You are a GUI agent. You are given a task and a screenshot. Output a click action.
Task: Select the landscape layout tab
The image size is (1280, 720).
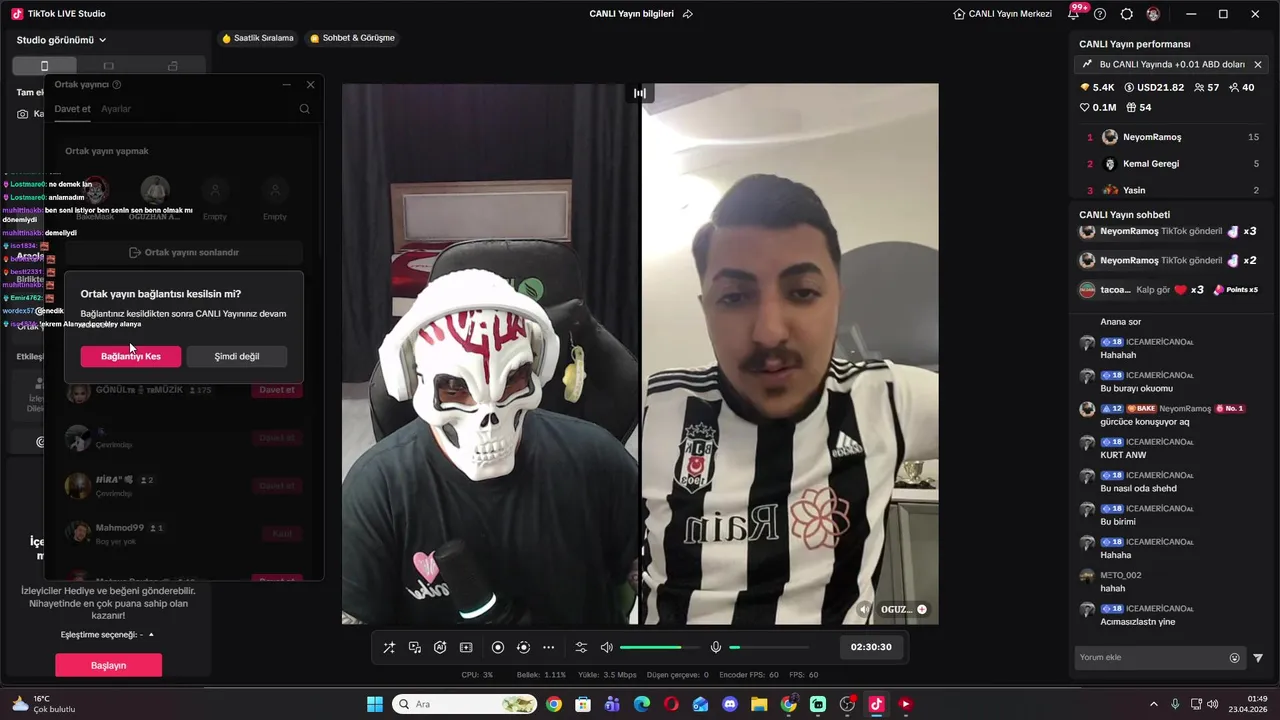coord(108,66)
